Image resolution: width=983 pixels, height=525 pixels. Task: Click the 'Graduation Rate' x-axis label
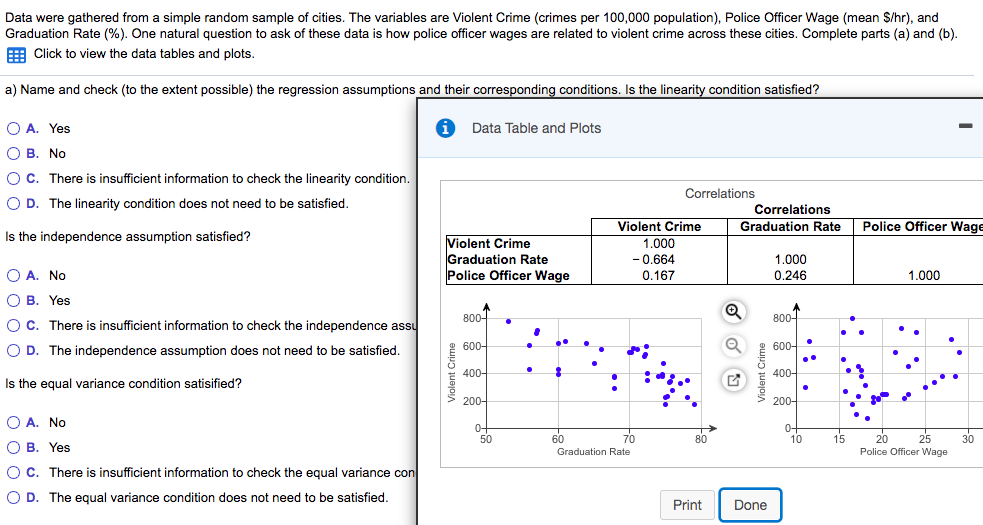(594, 452)
